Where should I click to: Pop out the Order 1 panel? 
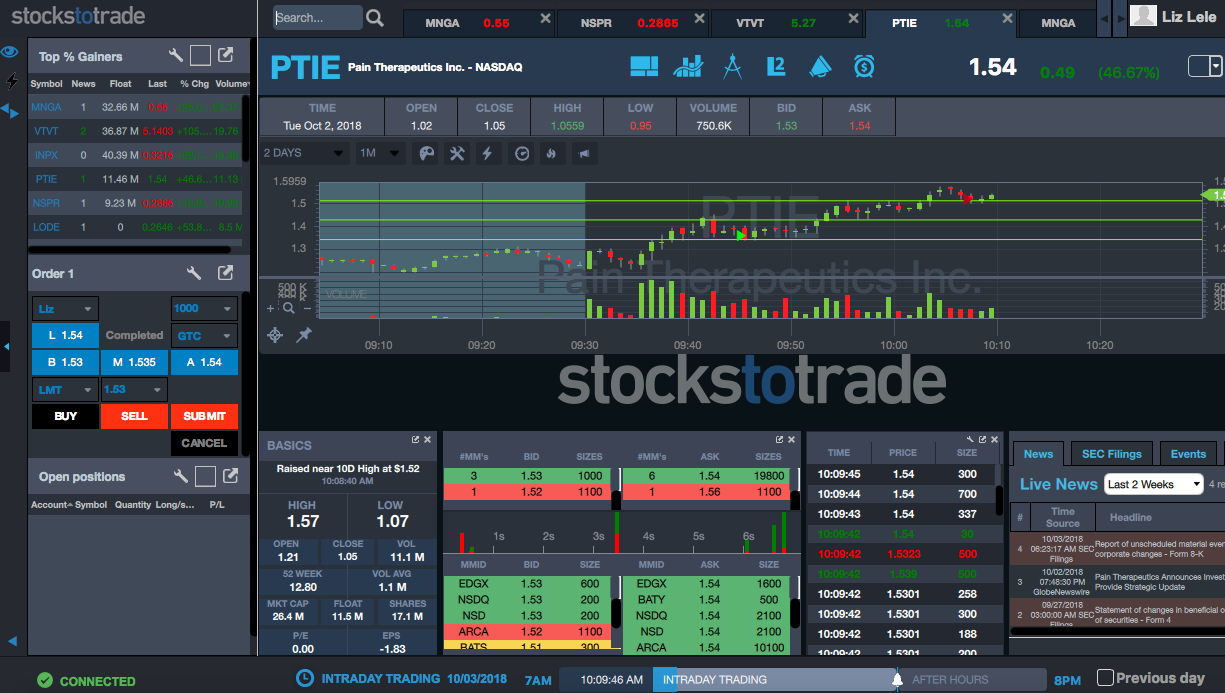click(226, 273)
